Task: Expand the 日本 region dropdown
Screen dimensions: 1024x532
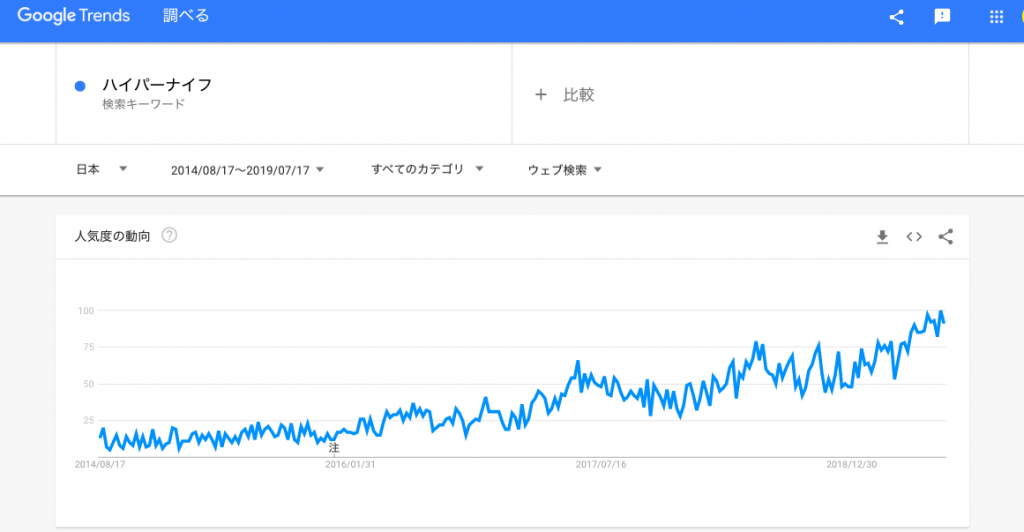Action: pos(101,170)
